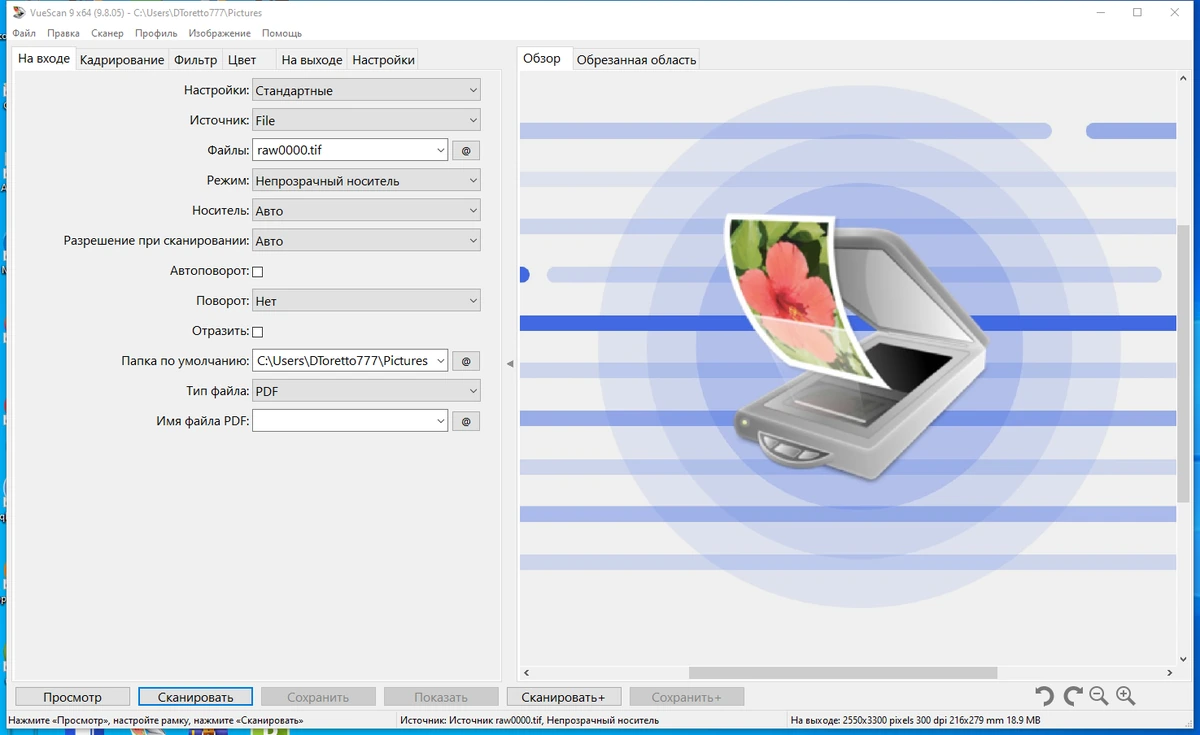Click the VueScan app icon in the title bar
This screenshot has width=1200, height=735.
(x=18, y=13)
